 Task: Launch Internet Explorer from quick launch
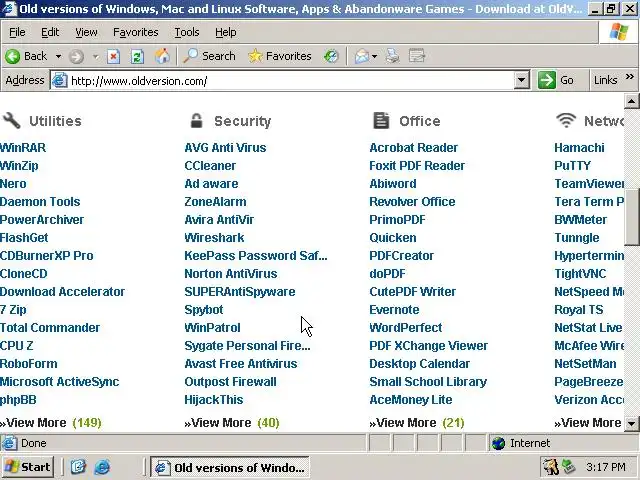pyautogui.click(x=102, y=467)
